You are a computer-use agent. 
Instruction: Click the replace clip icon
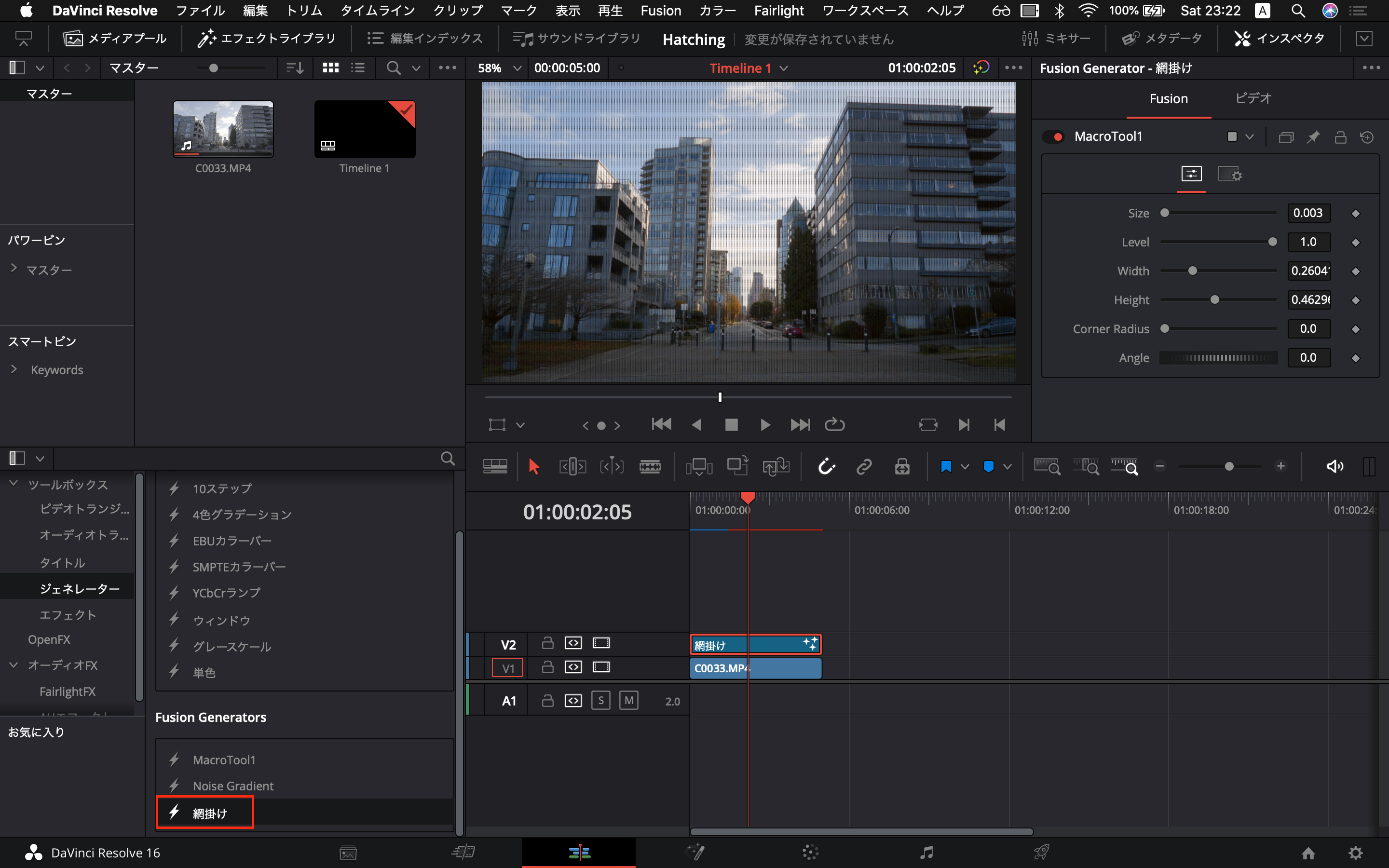[776, 467]
